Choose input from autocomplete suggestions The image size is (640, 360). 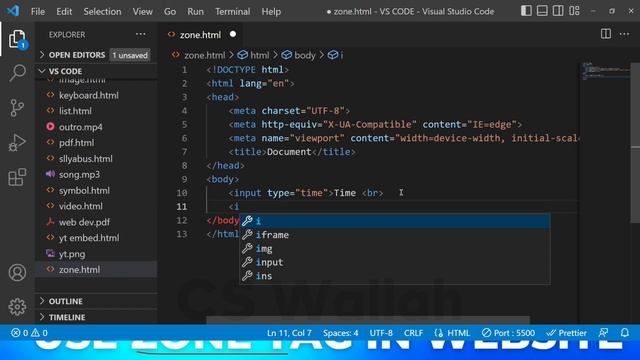[395, 262]
